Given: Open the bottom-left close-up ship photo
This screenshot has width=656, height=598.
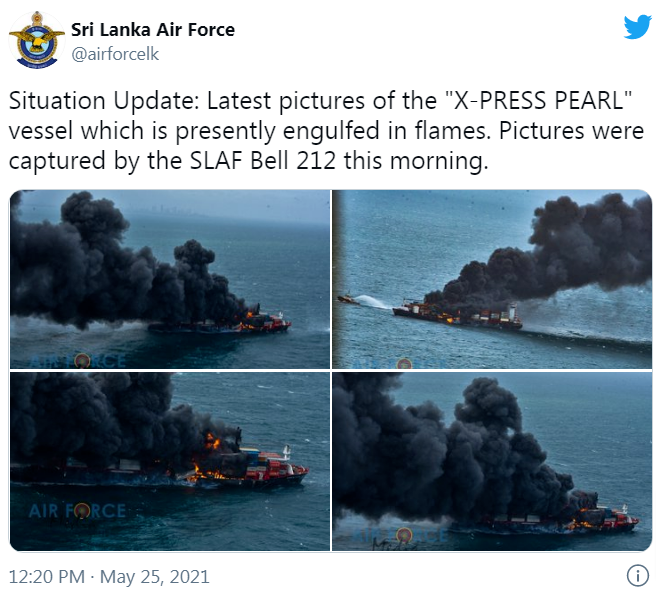Looking at the screenshot, I should [170, 462].
